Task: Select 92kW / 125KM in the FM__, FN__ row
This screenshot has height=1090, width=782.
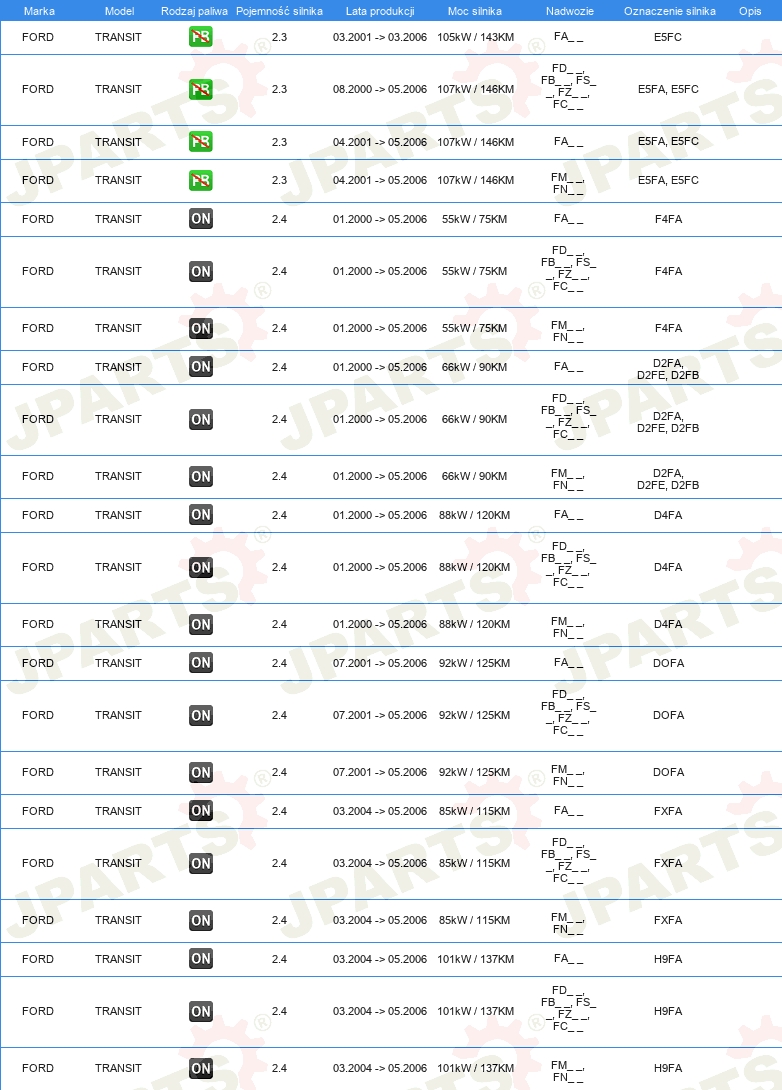Action: coord(474,772)
